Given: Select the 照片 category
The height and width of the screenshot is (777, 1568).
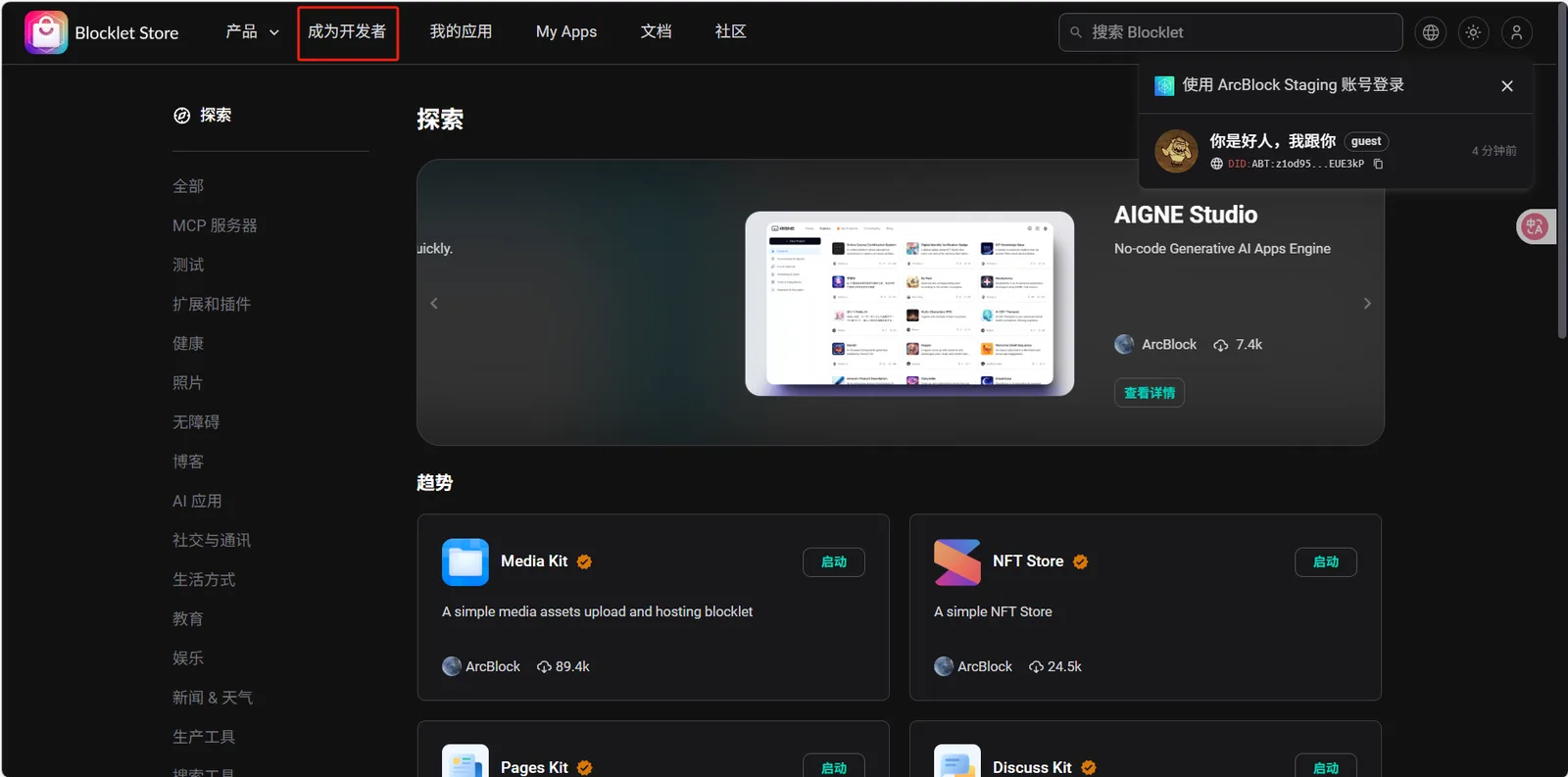Looking at the screenshot, I should pyautogui.click(x=188, y=382).
